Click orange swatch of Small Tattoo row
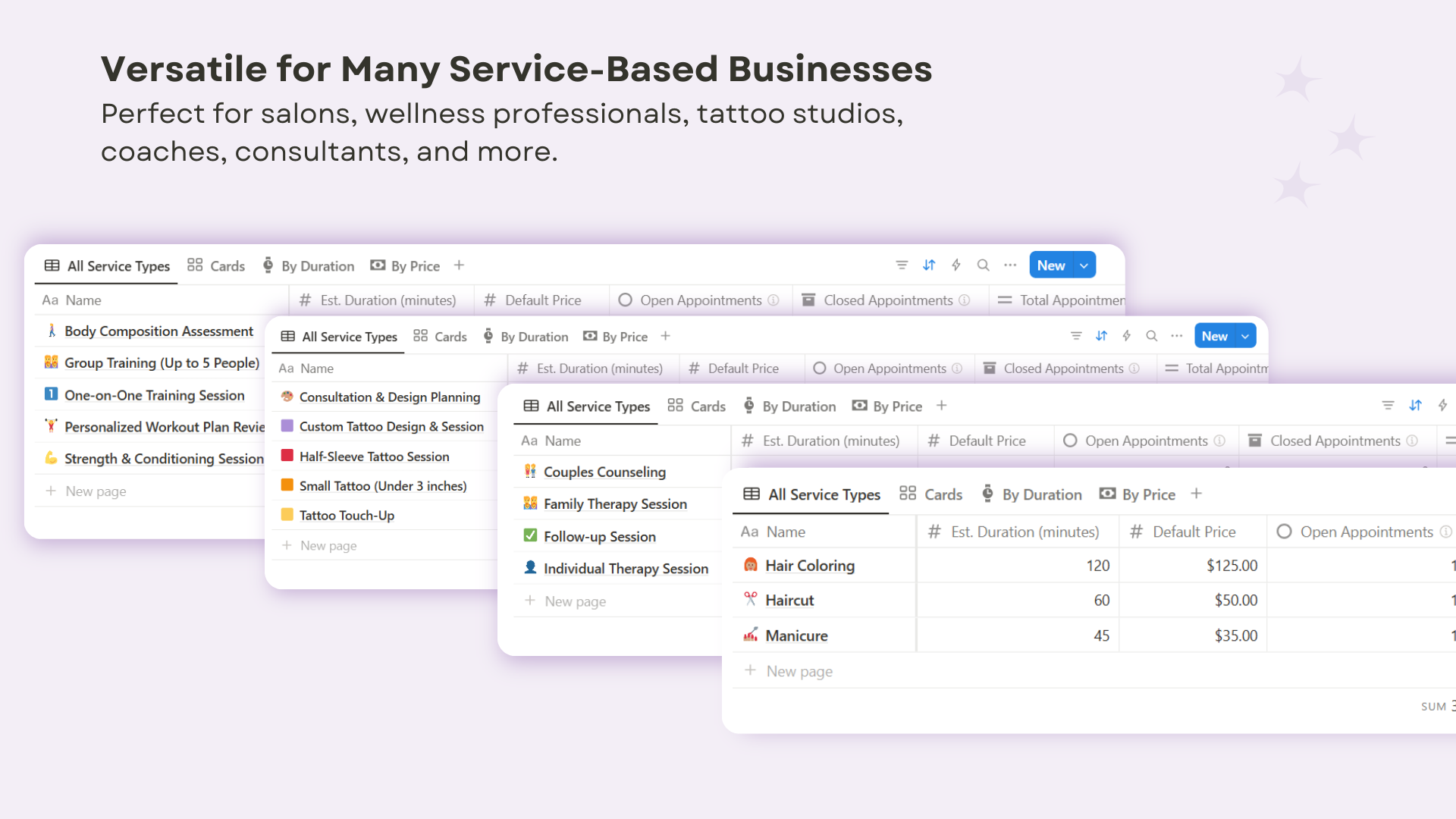1456x819 pixels. coord(287,485)
